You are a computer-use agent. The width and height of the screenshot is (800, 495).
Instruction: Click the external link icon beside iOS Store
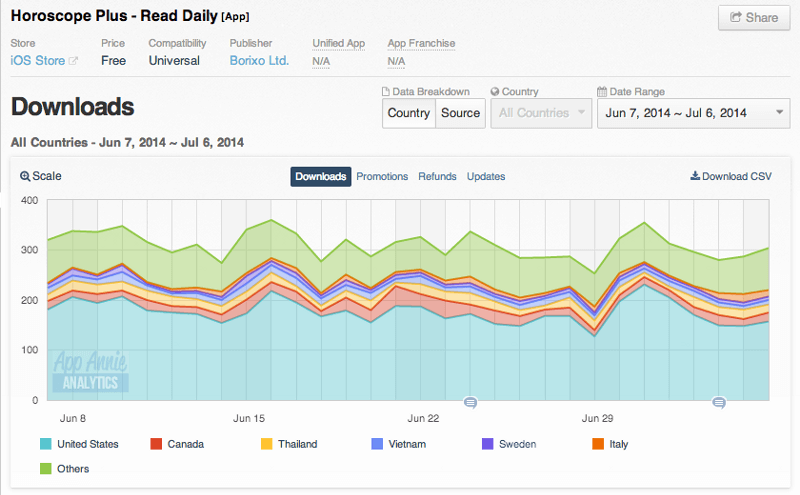pos(73,61)
